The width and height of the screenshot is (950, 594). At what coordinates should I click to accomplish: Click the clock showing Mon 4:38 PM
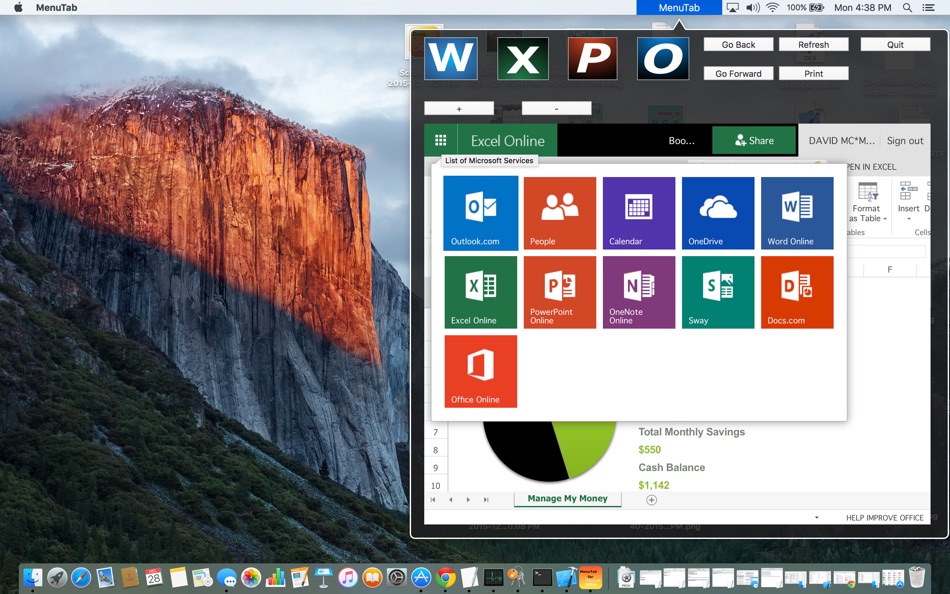pyautogui.click(x=862, y=7)
